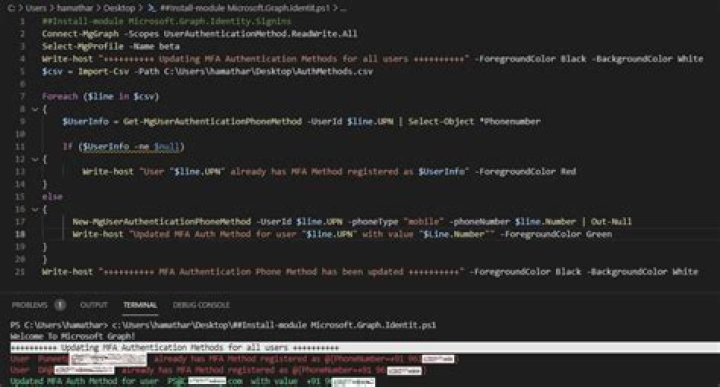Click line number 21 in the gutter
The height and width of the screenshot is (387, 720).
click(20, 272)
